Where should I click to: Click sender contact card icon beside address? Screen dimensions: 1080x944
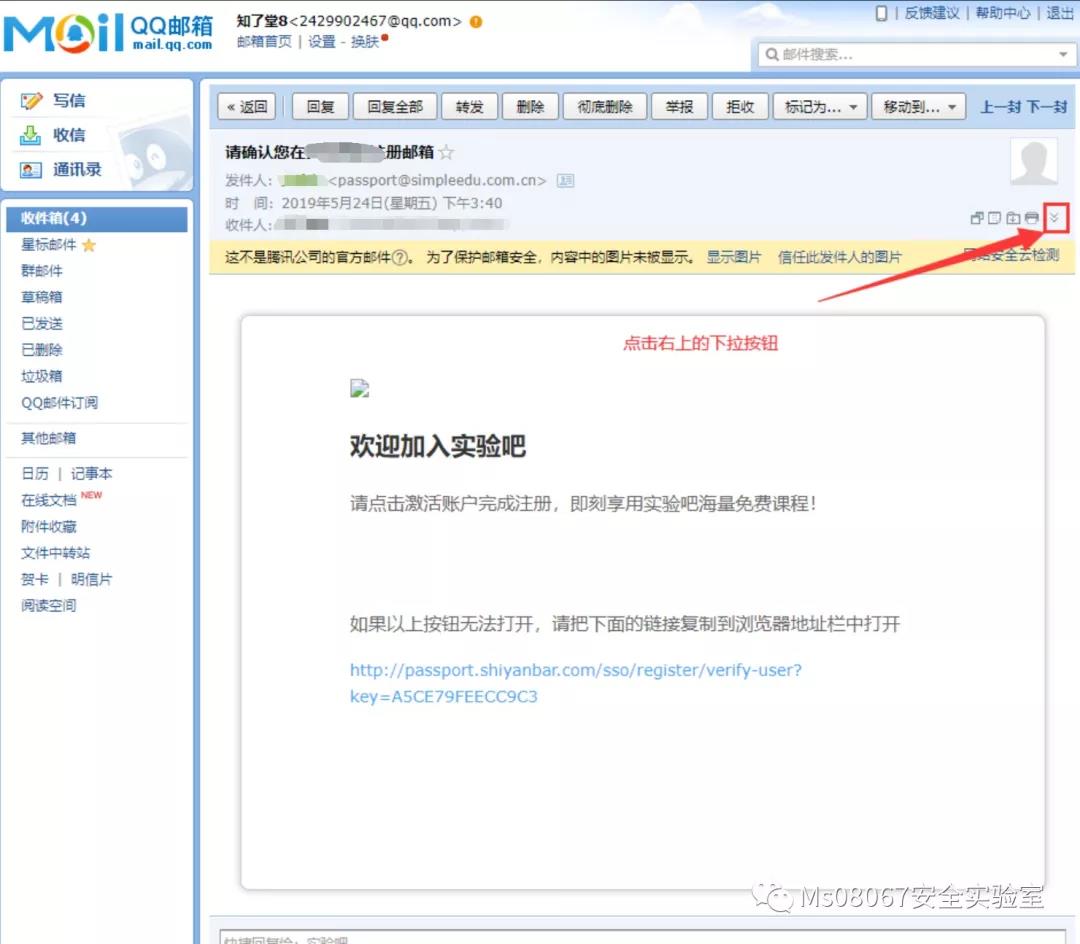[x=565, y=181]
